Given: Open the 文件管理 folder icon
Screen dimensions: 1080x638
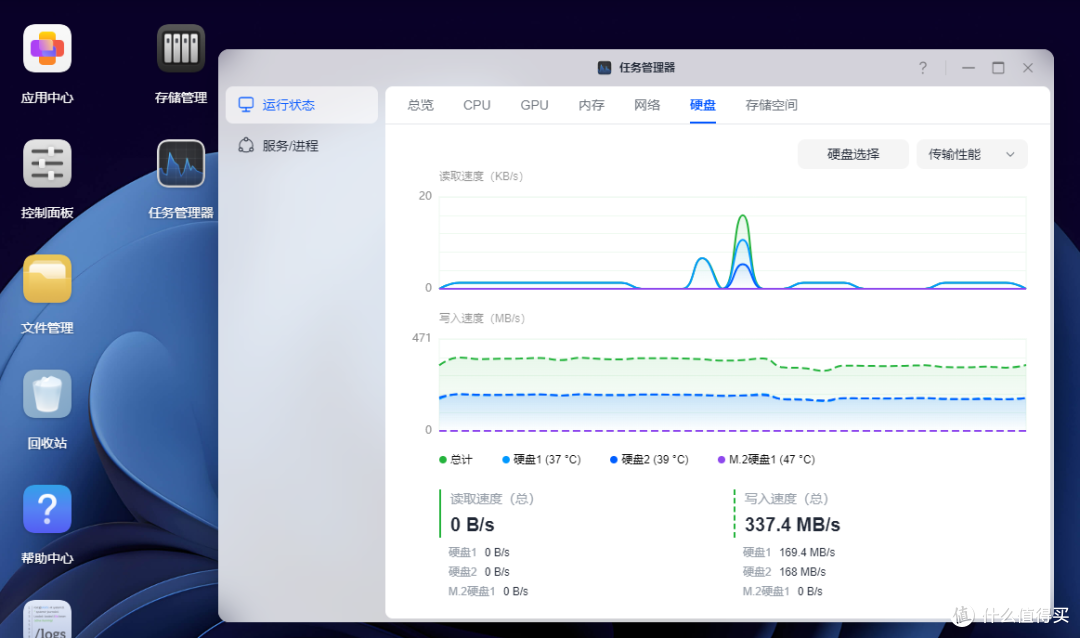Looking at the screenshot, I should (x=47, y=279).
